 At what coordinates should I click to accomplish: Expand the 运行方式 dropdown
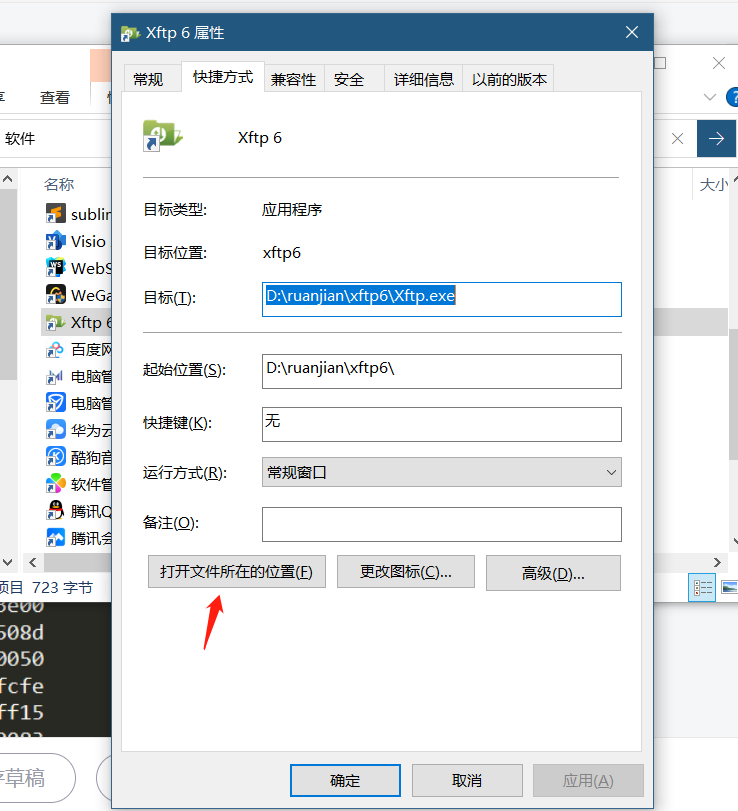point(442,472)
